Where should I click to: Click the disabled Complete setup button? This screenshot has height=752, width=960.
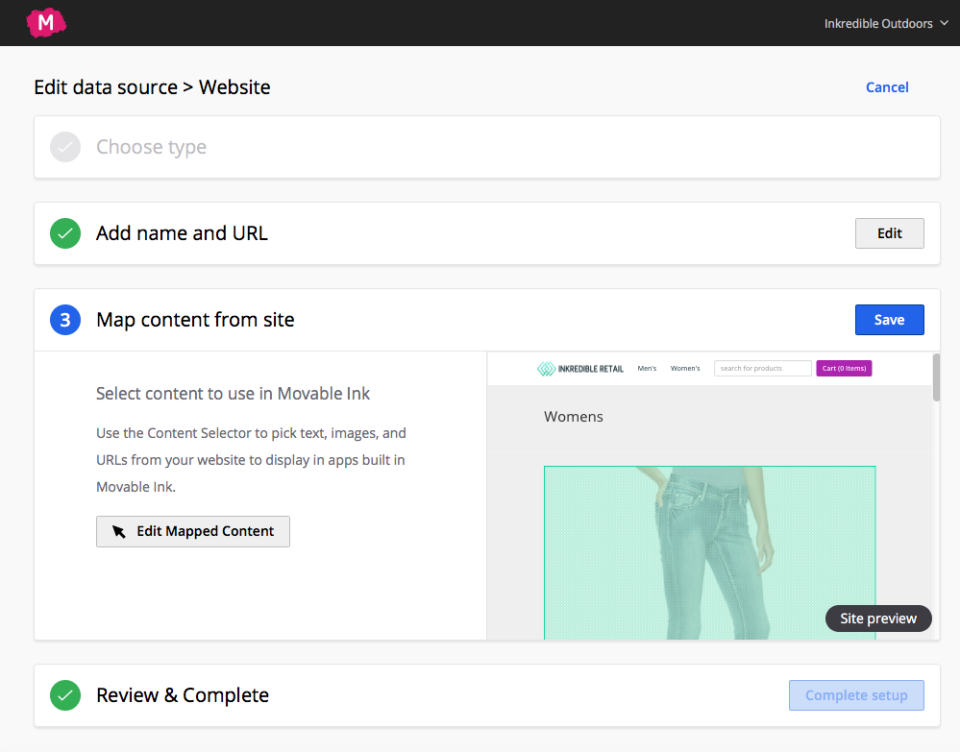(x=856, y=695)
